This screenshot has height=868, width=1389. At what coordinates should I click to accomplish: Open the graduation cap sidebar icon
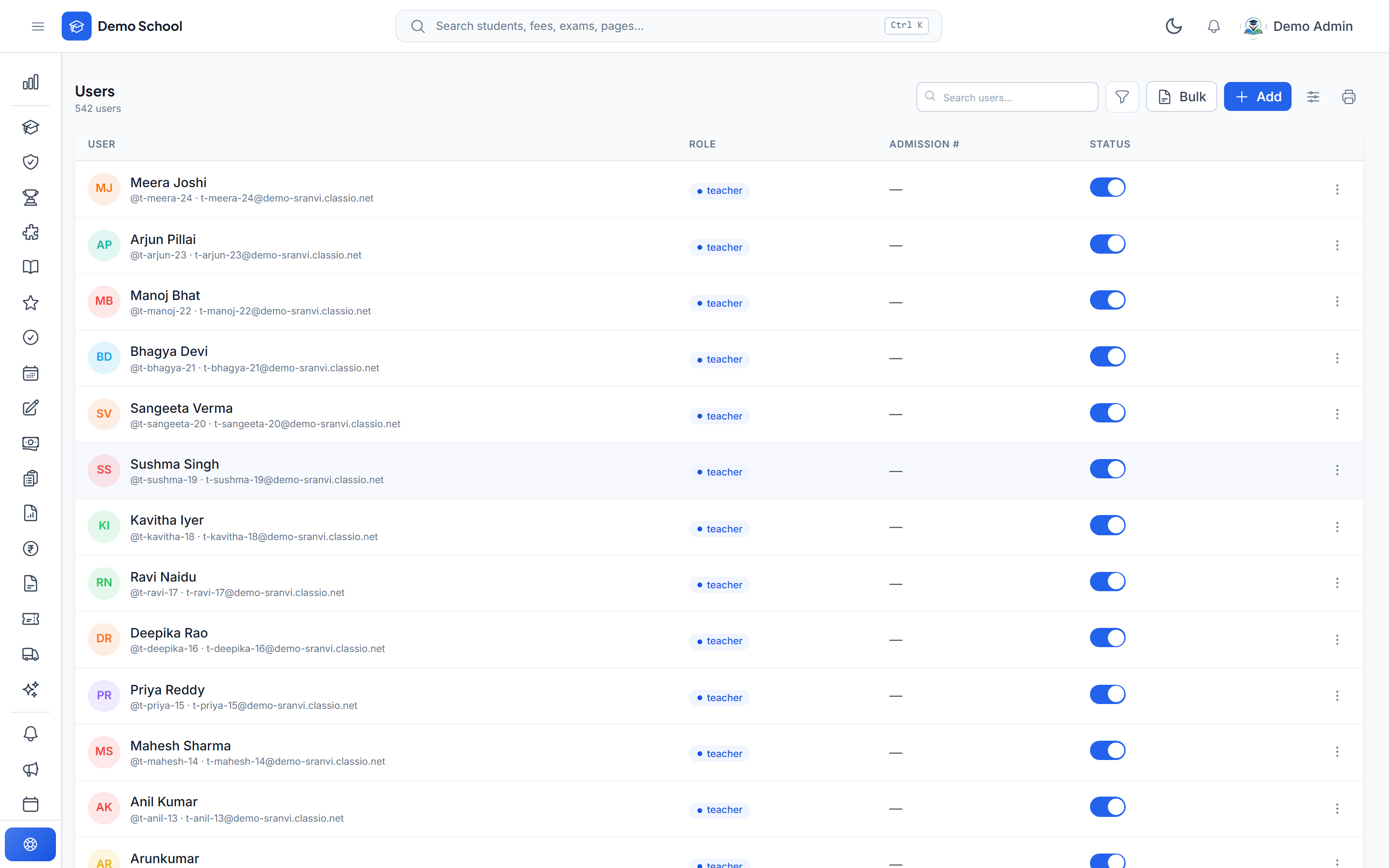[x=30, y=127]
